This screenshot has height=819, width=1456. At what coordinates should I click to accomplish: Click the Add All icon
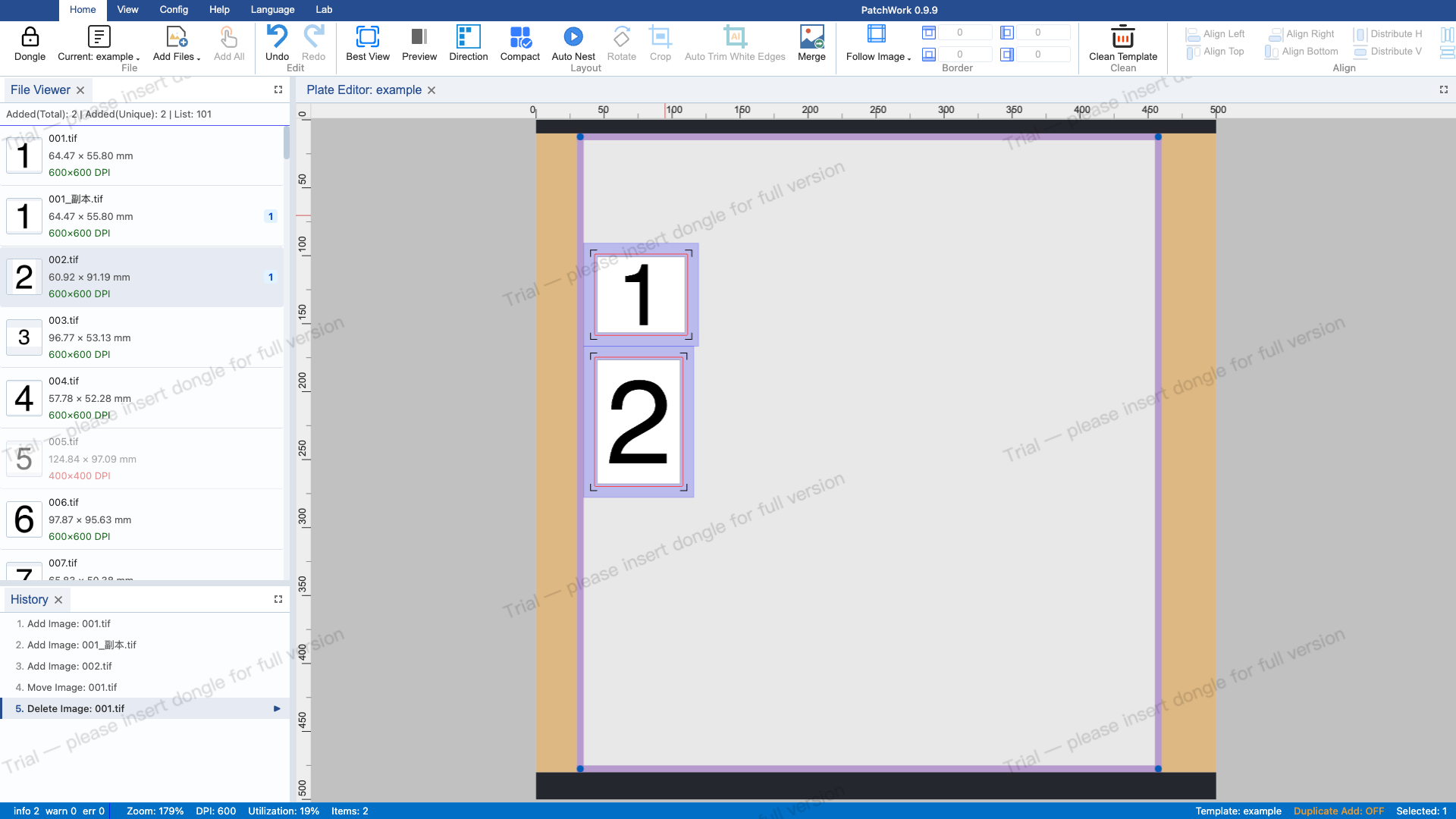tap(229, 37)
